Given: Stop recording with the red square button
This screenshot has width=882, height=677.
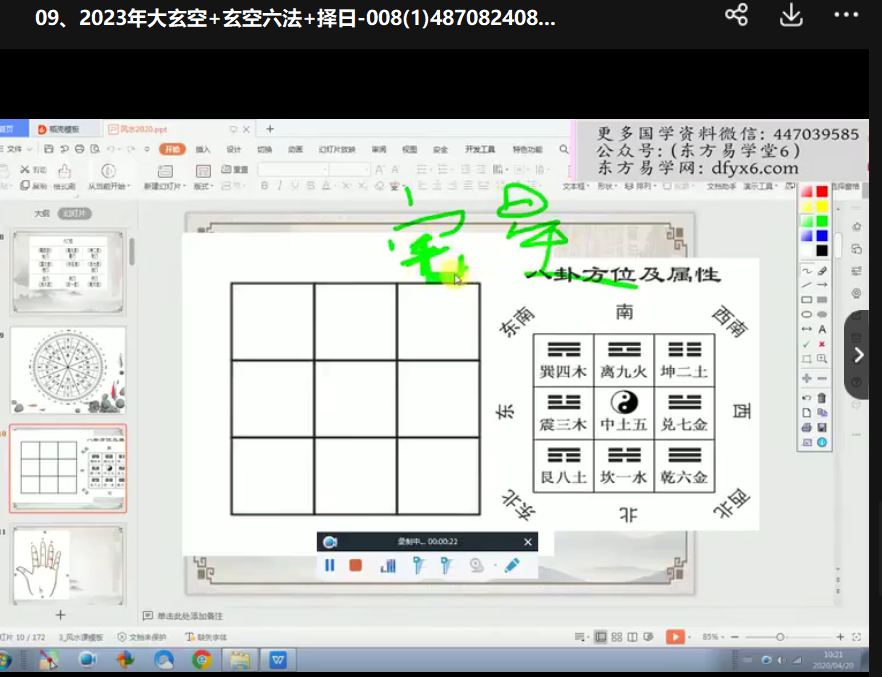Looking at the screenshot, I should [x=355, y=565].
